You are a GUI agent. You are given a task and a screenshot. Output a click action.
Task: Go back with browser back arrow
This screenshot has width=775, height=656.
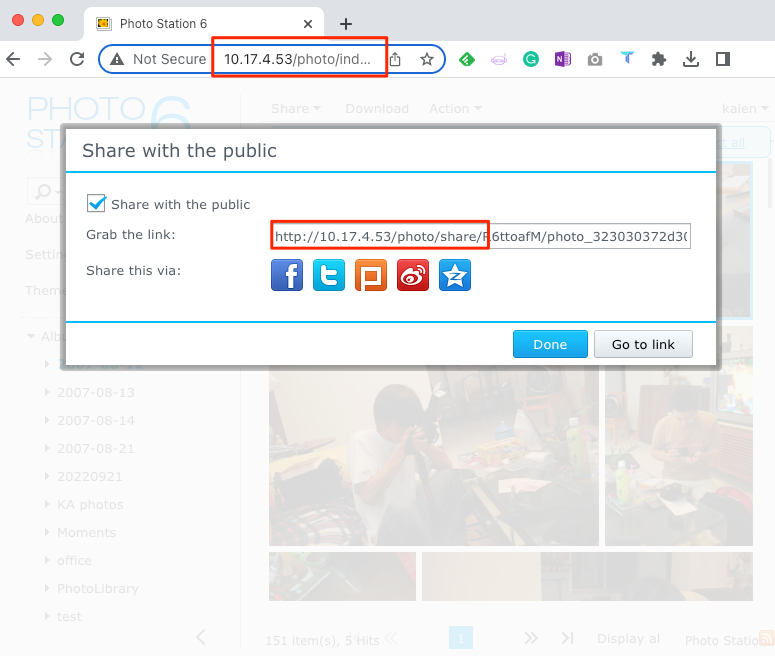tap(13, 59)
